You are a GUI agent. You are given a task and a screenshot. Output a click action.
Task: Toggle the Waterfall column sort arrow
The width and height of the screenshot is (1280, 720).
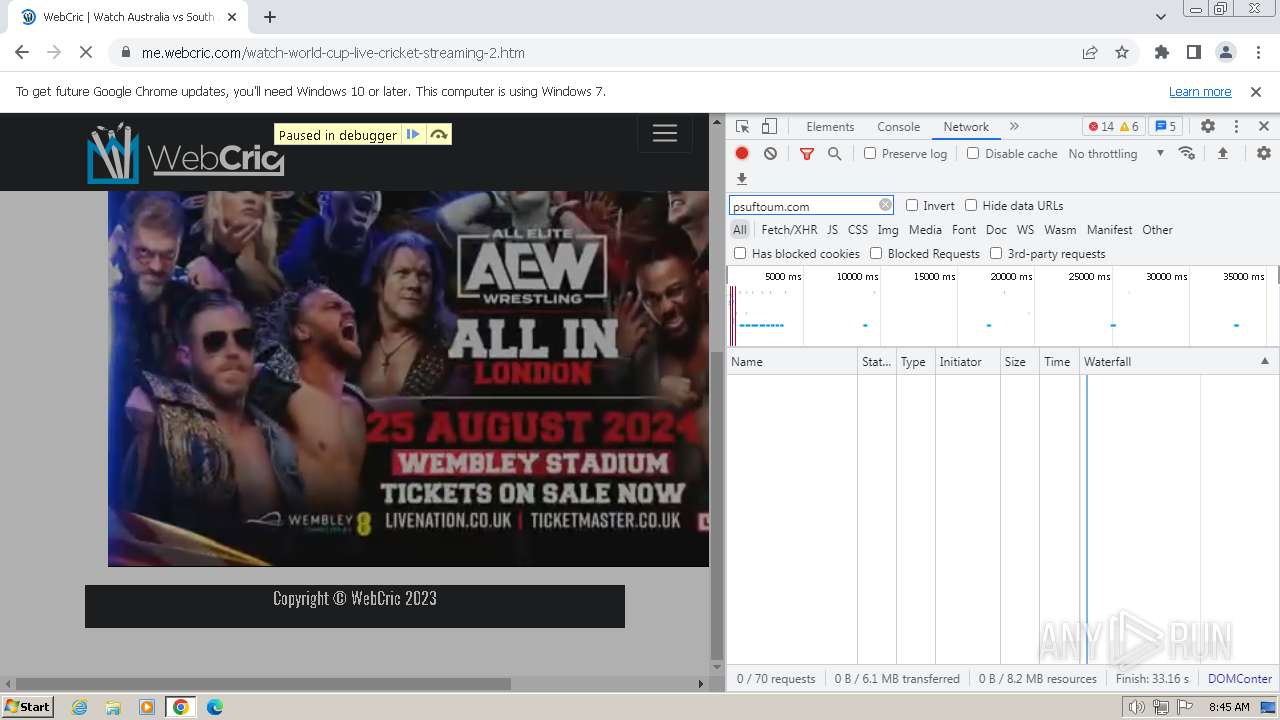tap(1264, 361)
